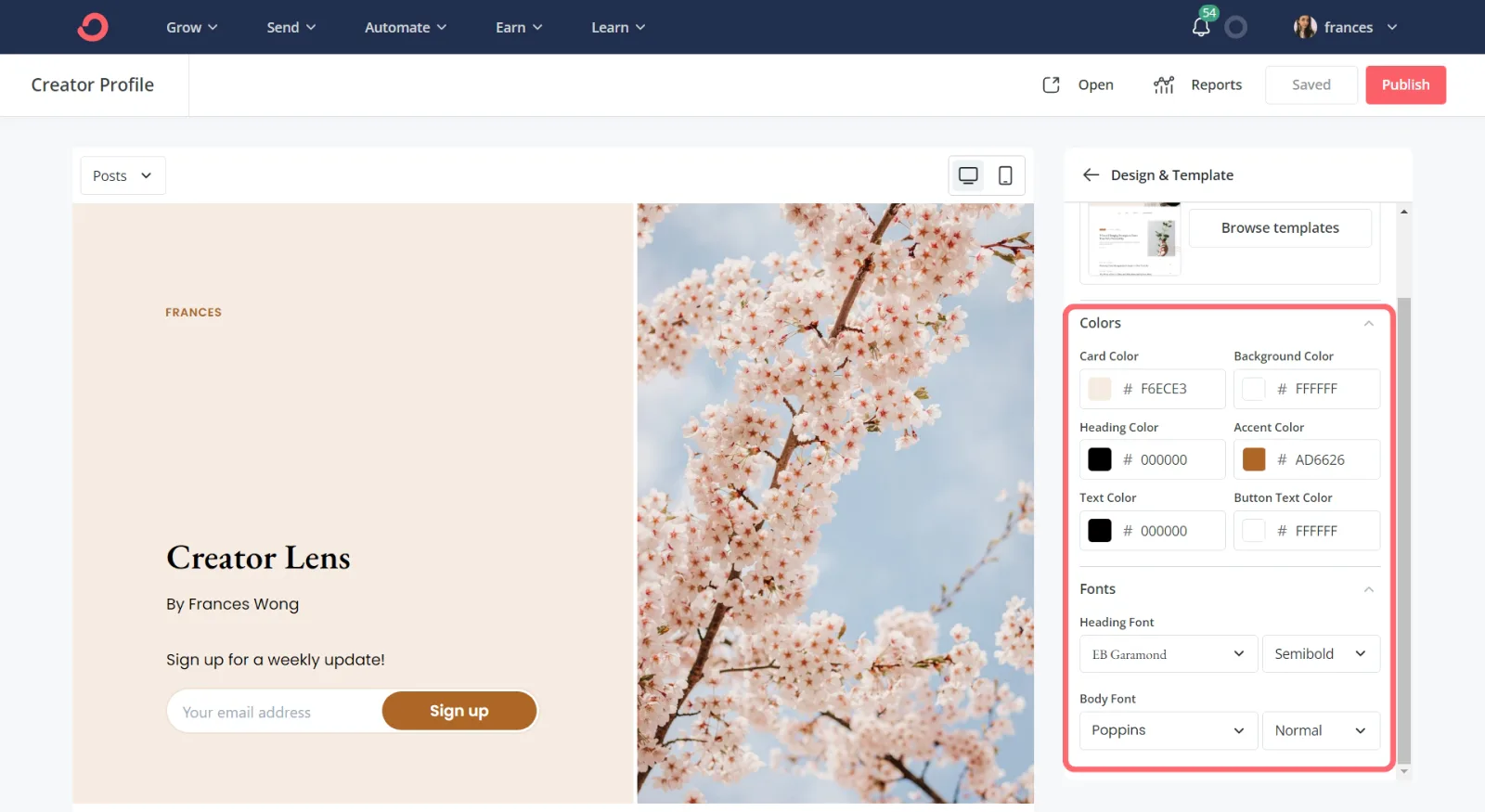Click the Publish button
Viewport: 1485px width, 812px height.
tap(1405, 84)
